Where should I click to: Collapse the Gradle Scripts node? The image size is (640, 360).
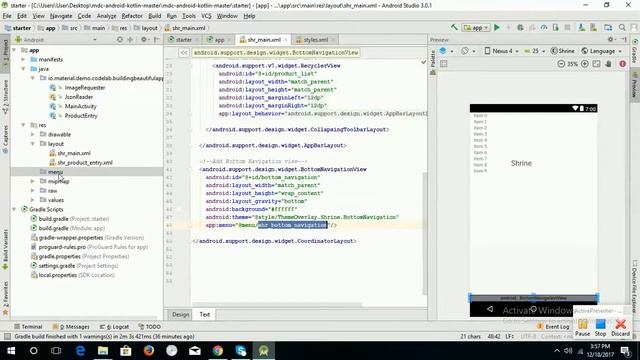[x=15, y=209]
